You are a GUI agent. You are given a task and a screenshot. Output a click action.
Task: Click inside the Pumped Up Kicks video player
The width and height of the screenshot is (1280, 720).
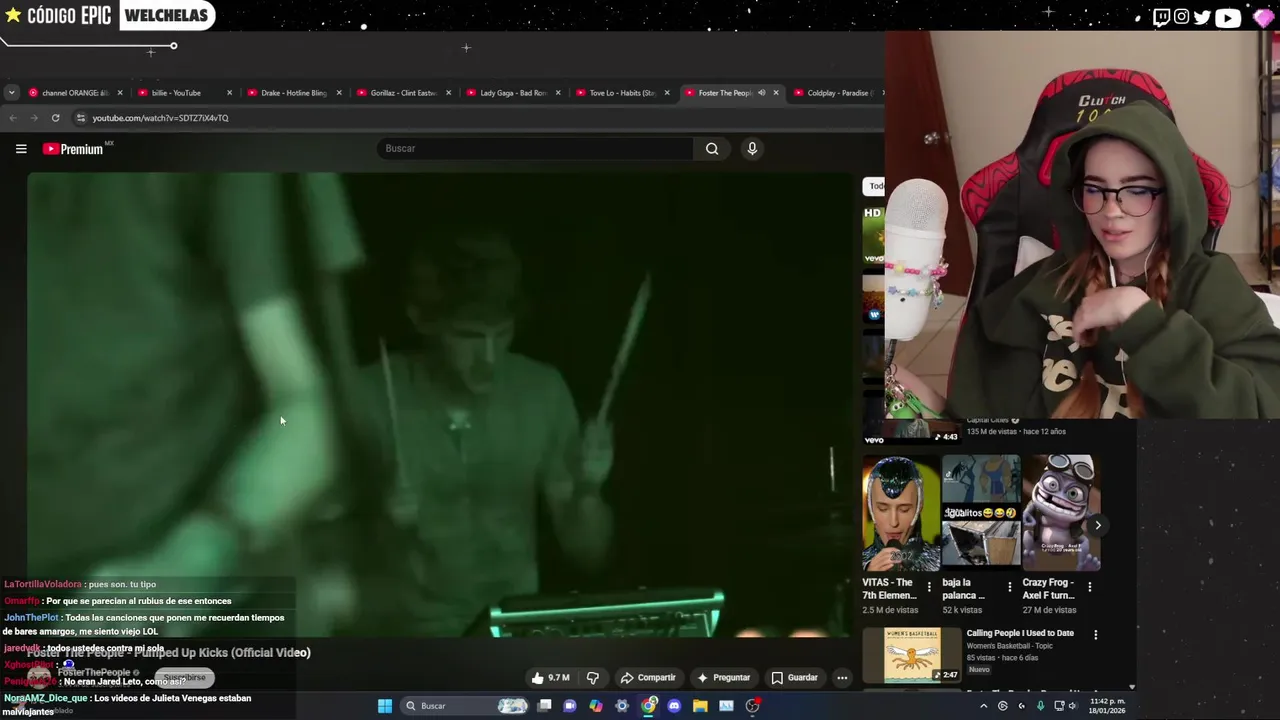click(440, 405)
